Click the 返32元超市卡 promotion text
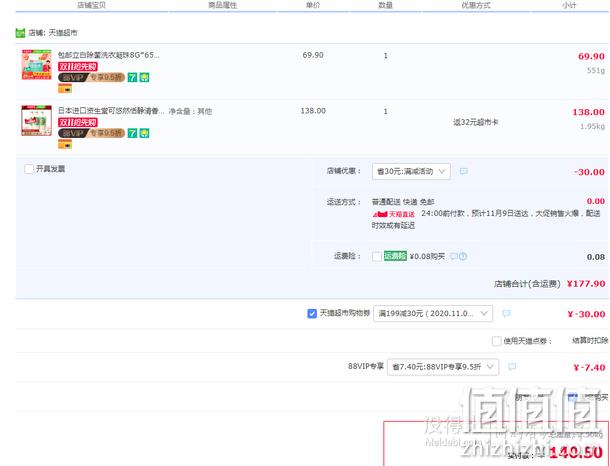 pos(475,122)
